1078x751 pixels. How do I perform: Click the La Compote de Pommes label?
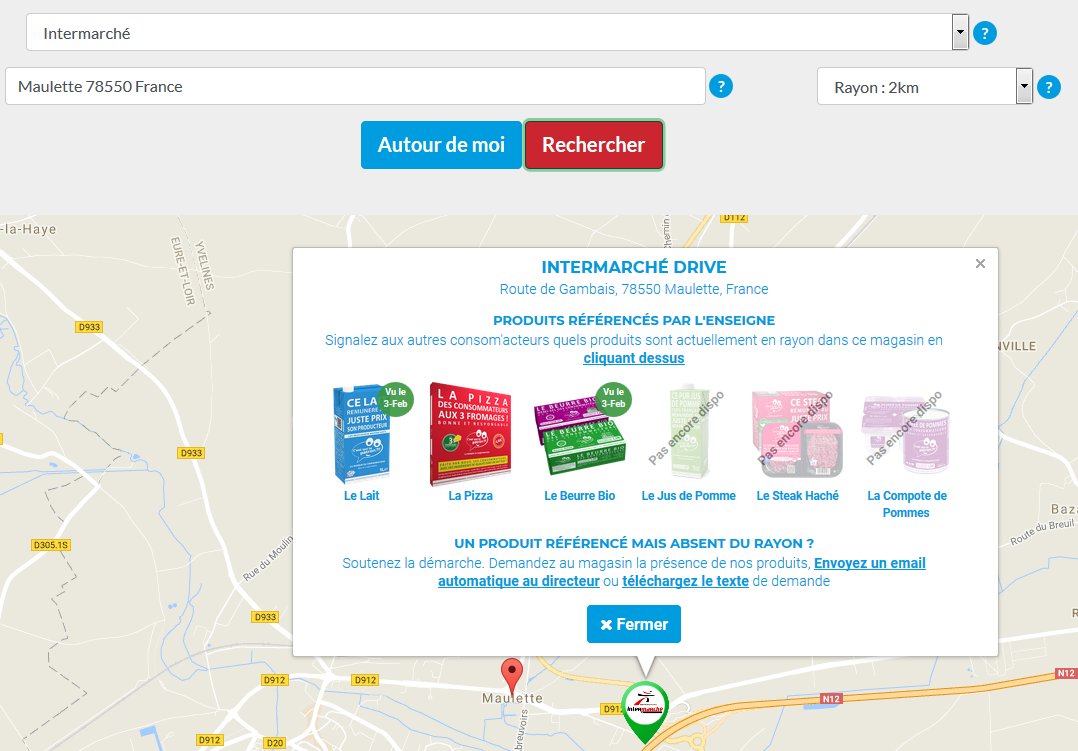point(907,504)
